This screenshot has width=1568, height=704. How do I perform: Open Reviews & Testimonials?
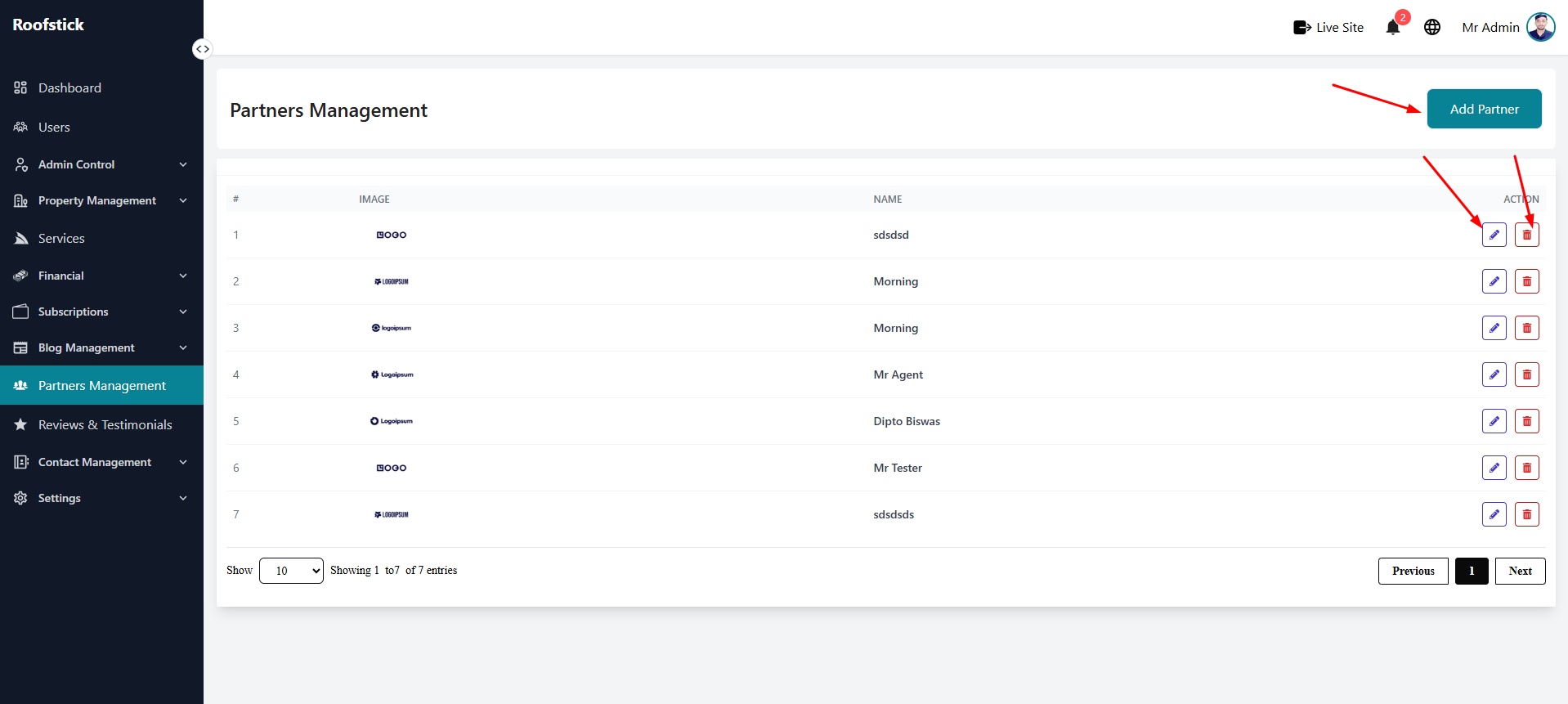click(x=101, y=424)
